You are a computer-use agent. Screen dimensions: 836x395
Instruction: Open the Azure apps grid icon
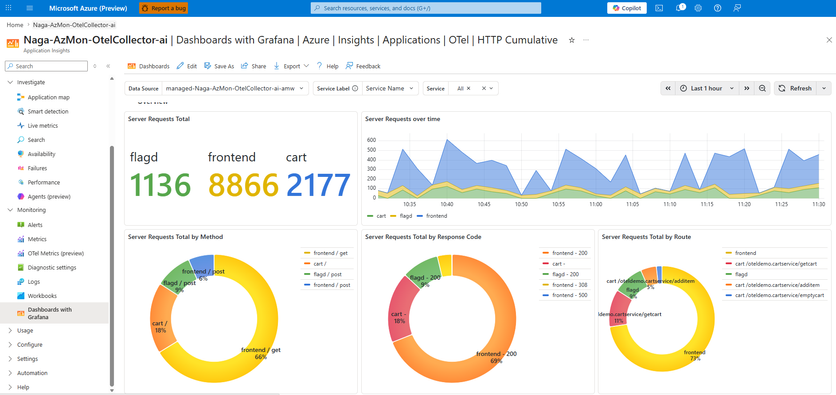(8, 8)
